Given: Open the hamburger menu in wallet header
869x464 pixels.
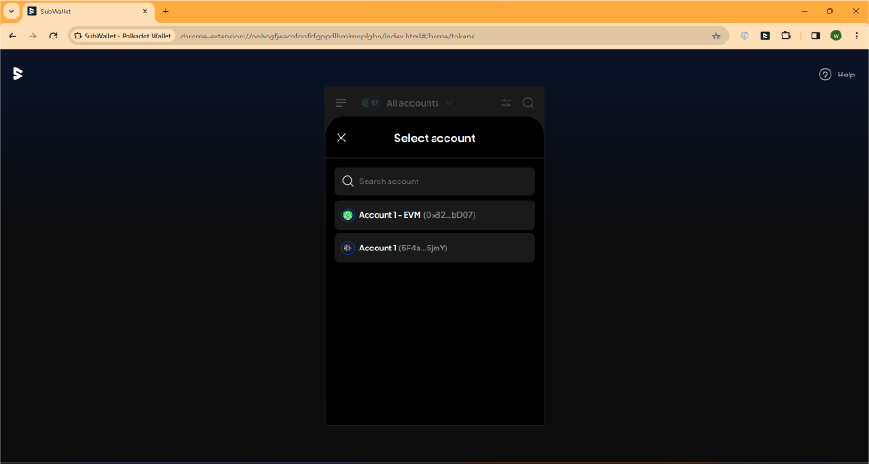Looking at the screenshot, I should [x=342, y=103].
